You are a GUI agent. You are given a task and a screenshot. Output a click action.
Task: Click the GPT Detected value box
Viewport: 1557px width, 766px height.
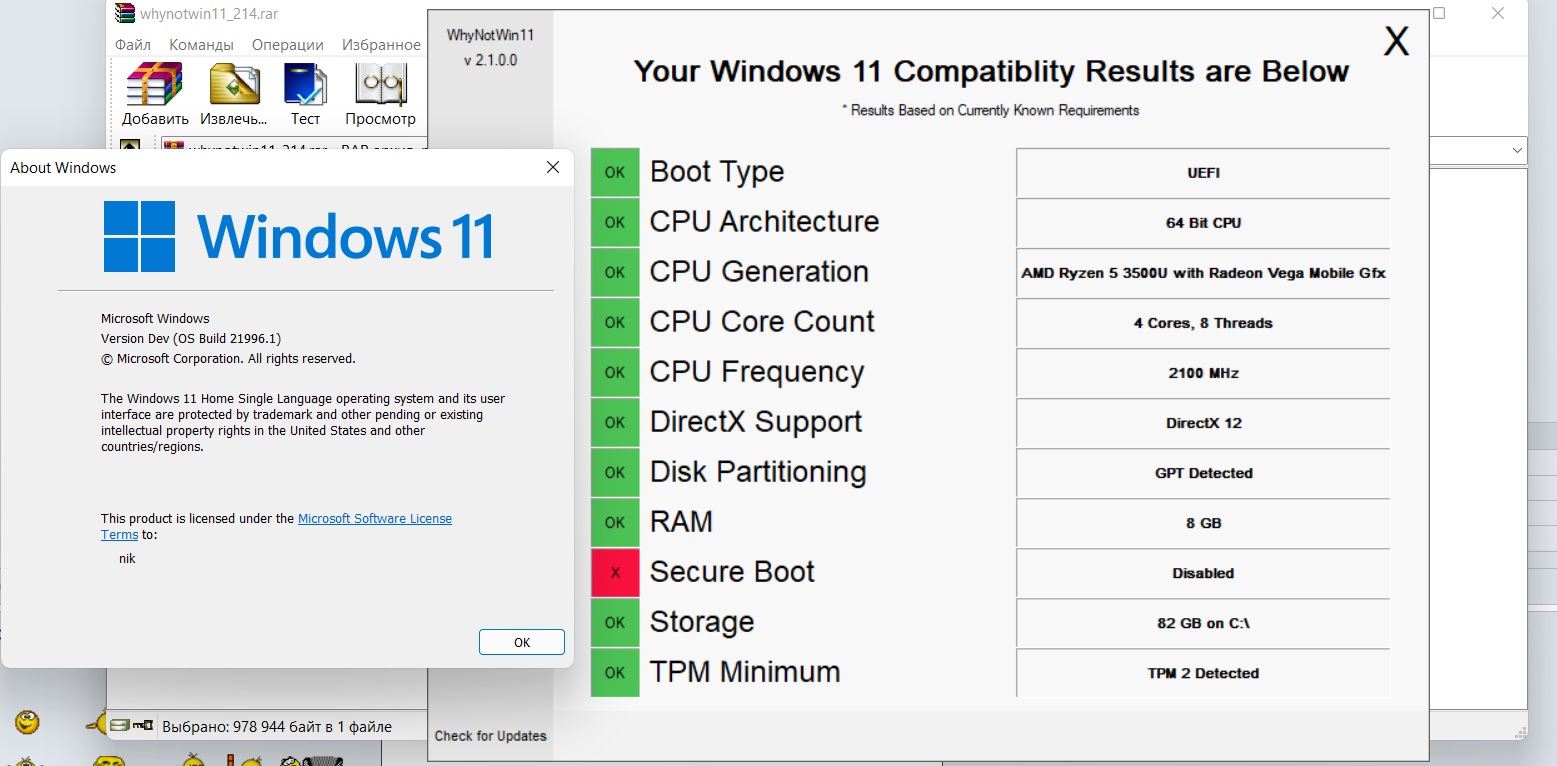1203,473
